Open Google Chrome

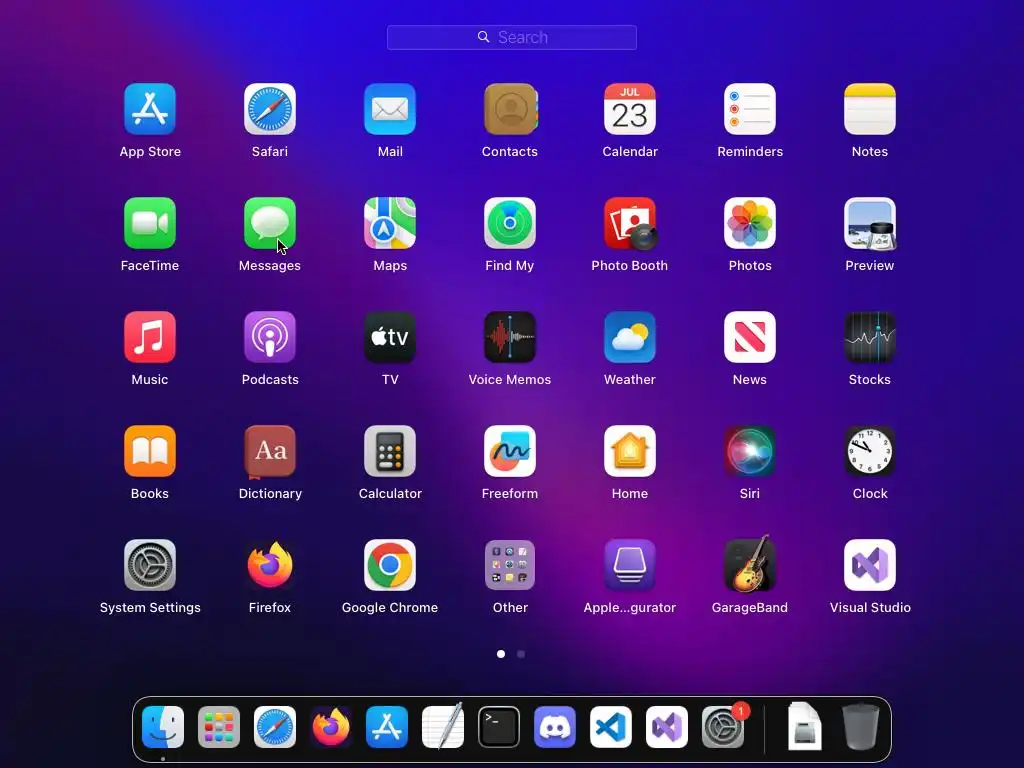tap(390, 565)
